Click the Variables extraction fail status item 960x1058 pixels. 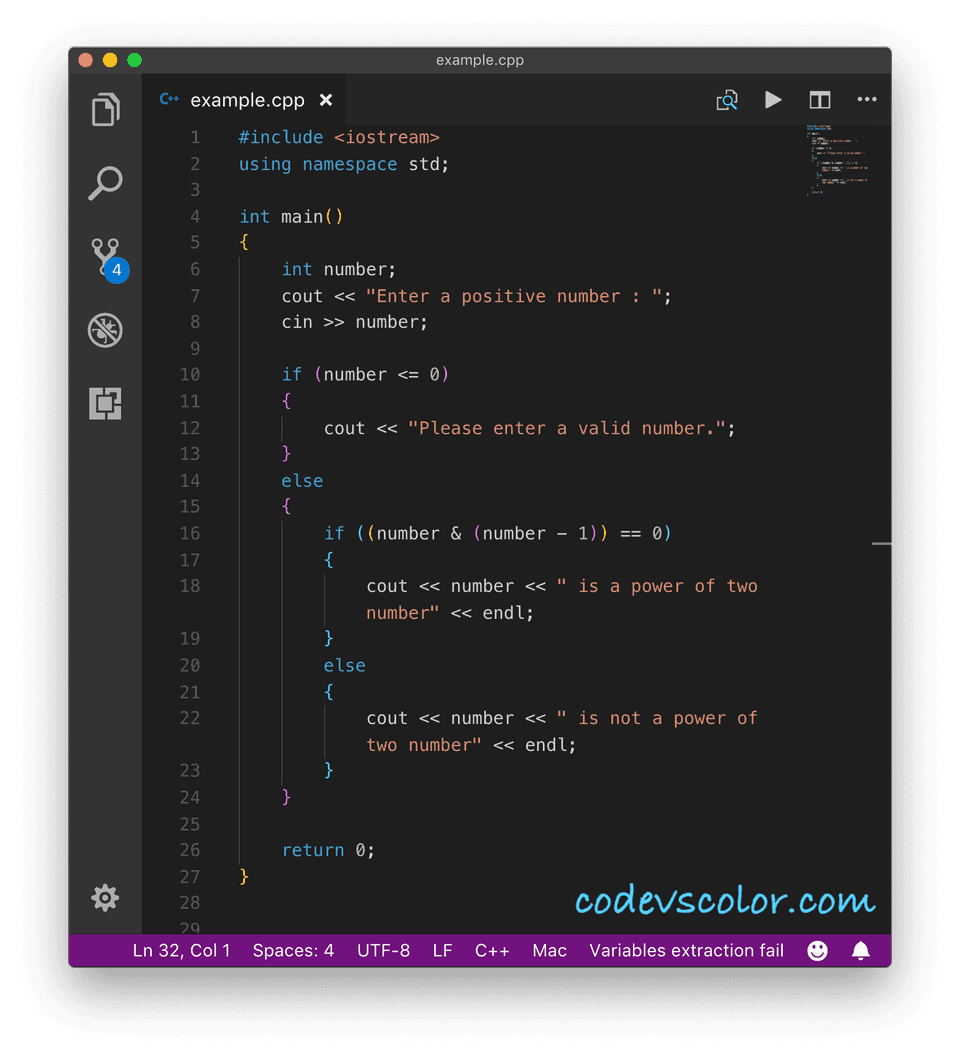686,950
